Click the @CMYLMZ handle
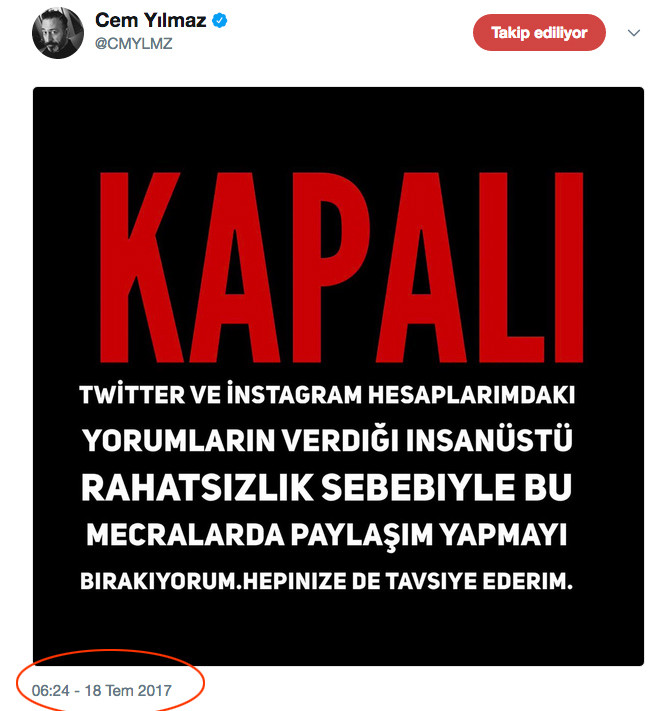Image resolution: width=665 pixels, height=711 pixels. click(129, 44)
